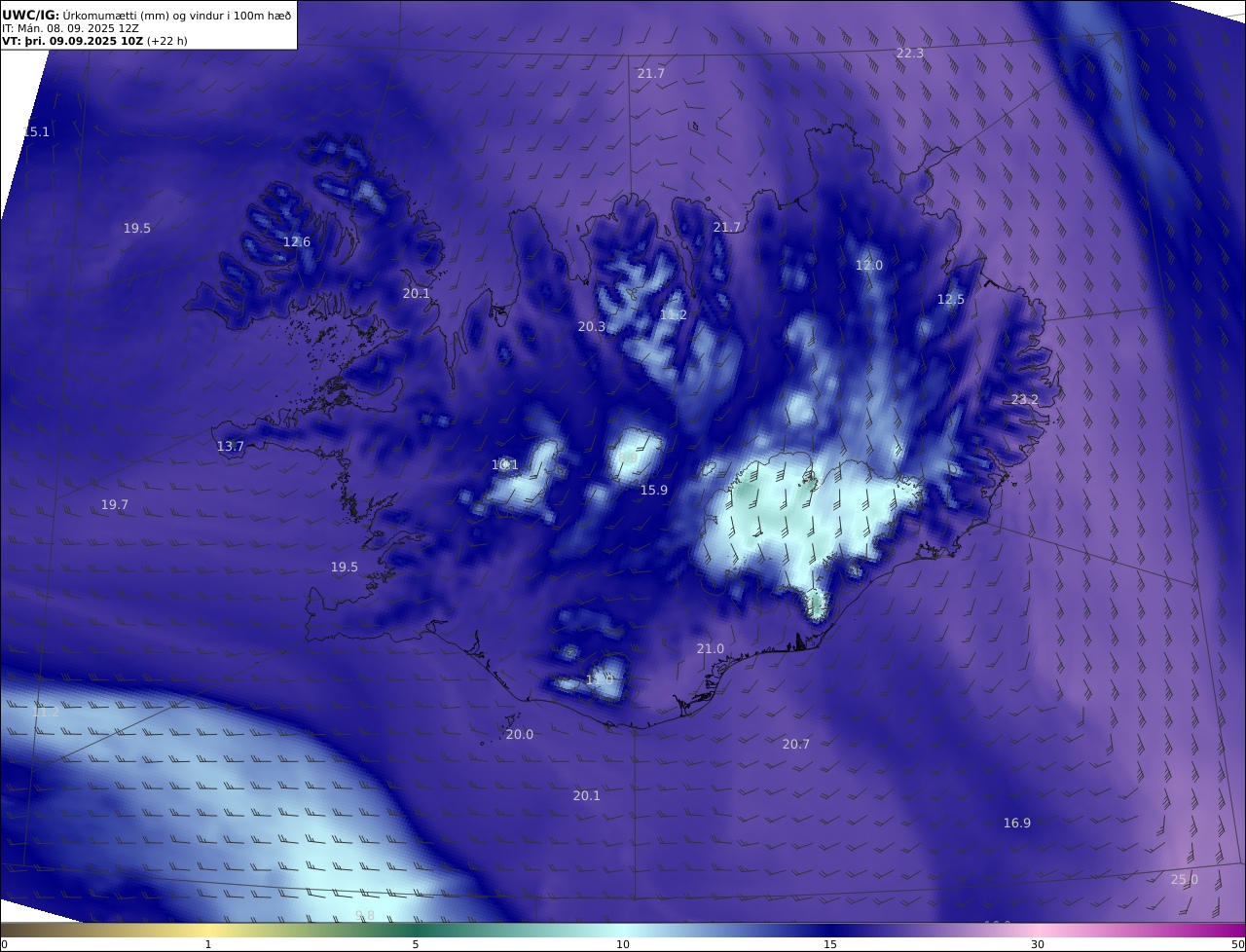Image resolution: width=1246 pixels, height=952 pixels.
Task: Click the 16.9 value in the southeast
Action: coord(1016,823)
